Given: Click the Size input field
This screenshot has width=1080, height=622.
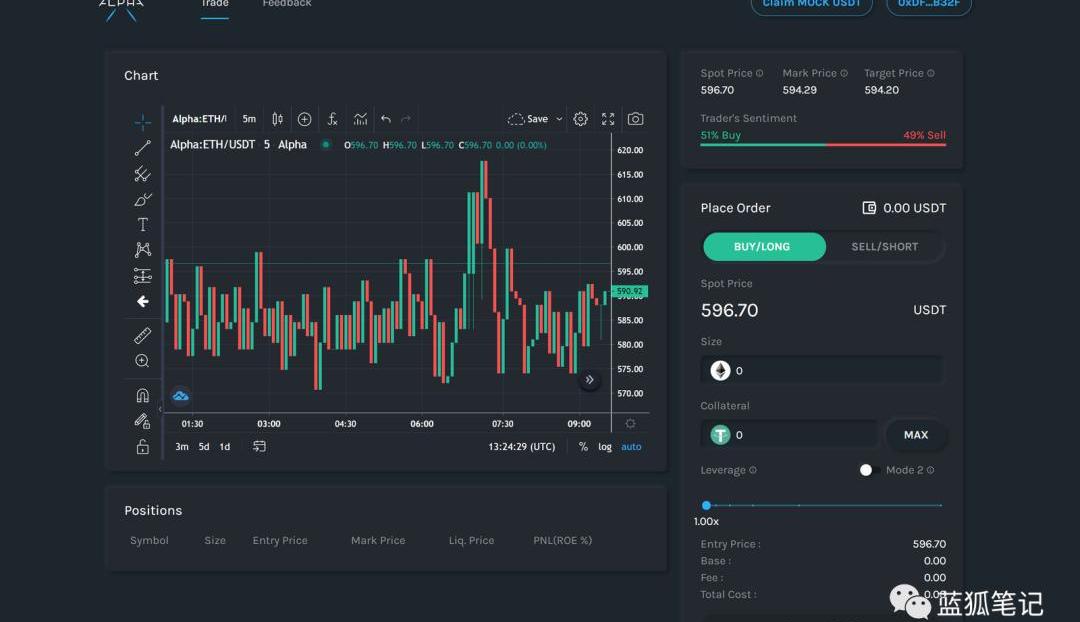Looking at the screenshot, I should coord(822,371).
